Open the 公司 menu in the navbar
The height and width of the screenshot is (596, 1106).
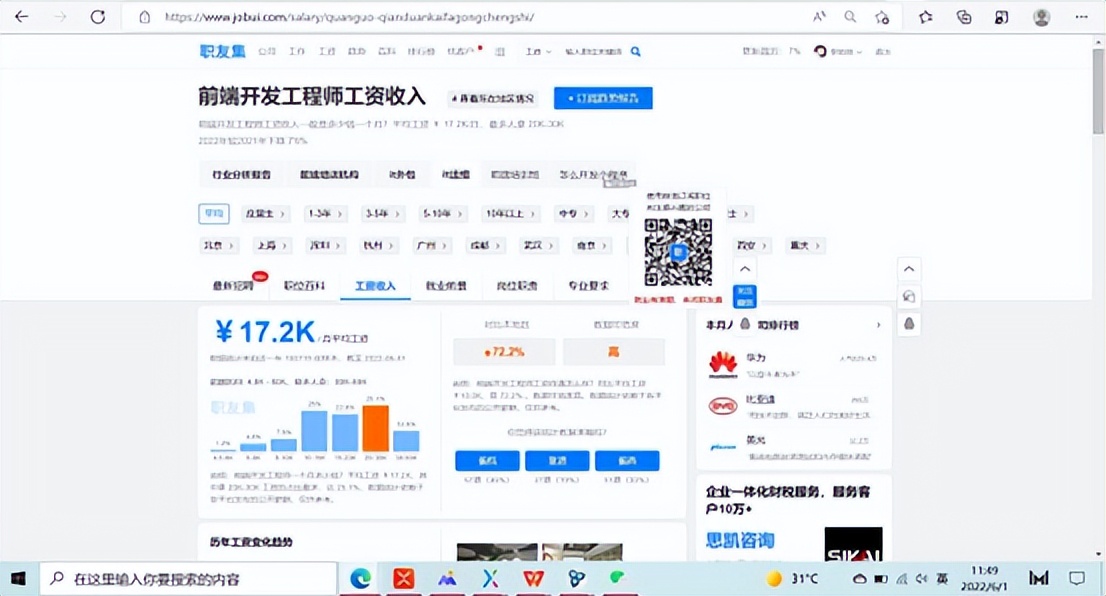pyautogui.click(x=265, y=51)
